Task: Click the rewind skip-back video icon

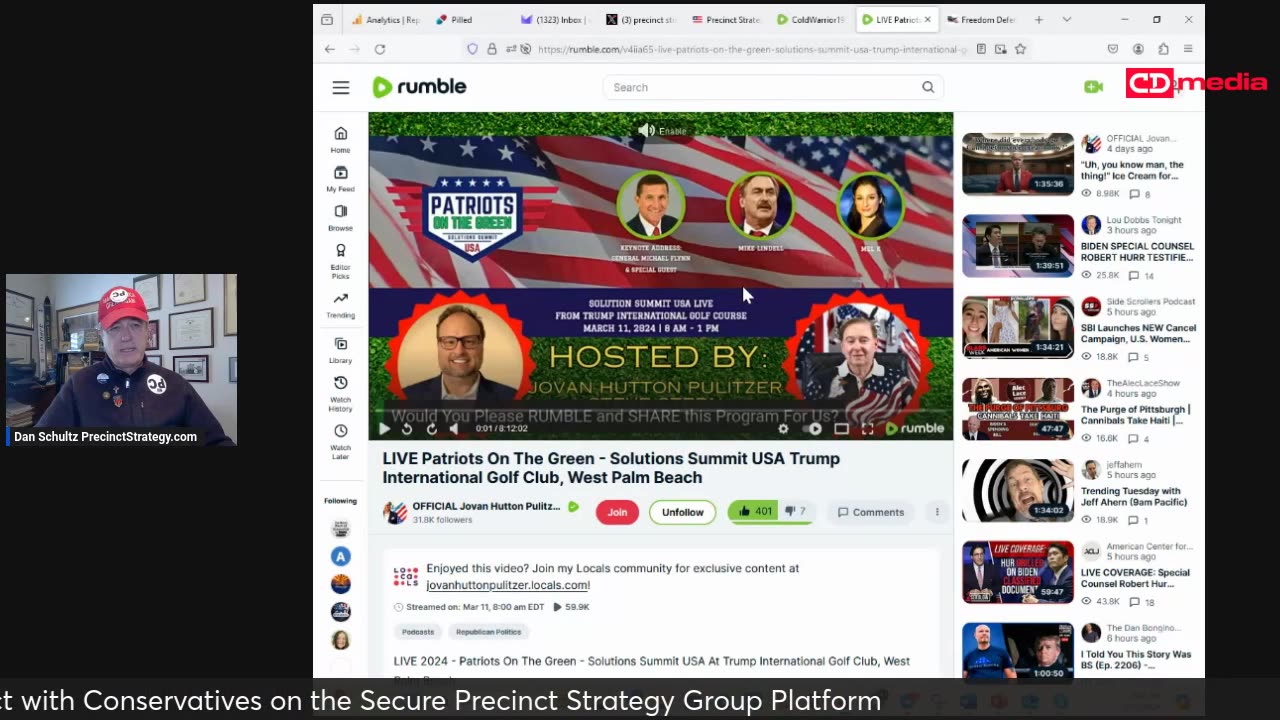Action: (x=407, y=429)
